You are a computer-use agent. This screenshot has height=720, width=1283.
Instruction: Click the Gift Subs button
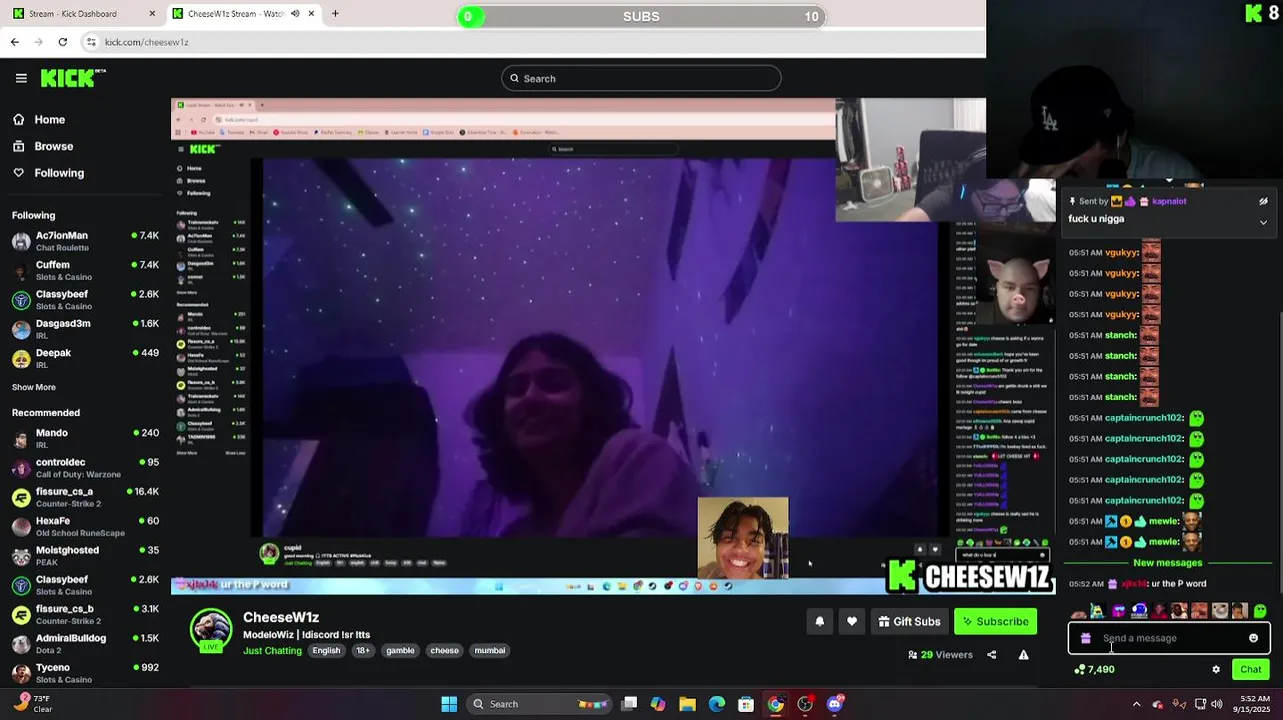tap(909, 621)
